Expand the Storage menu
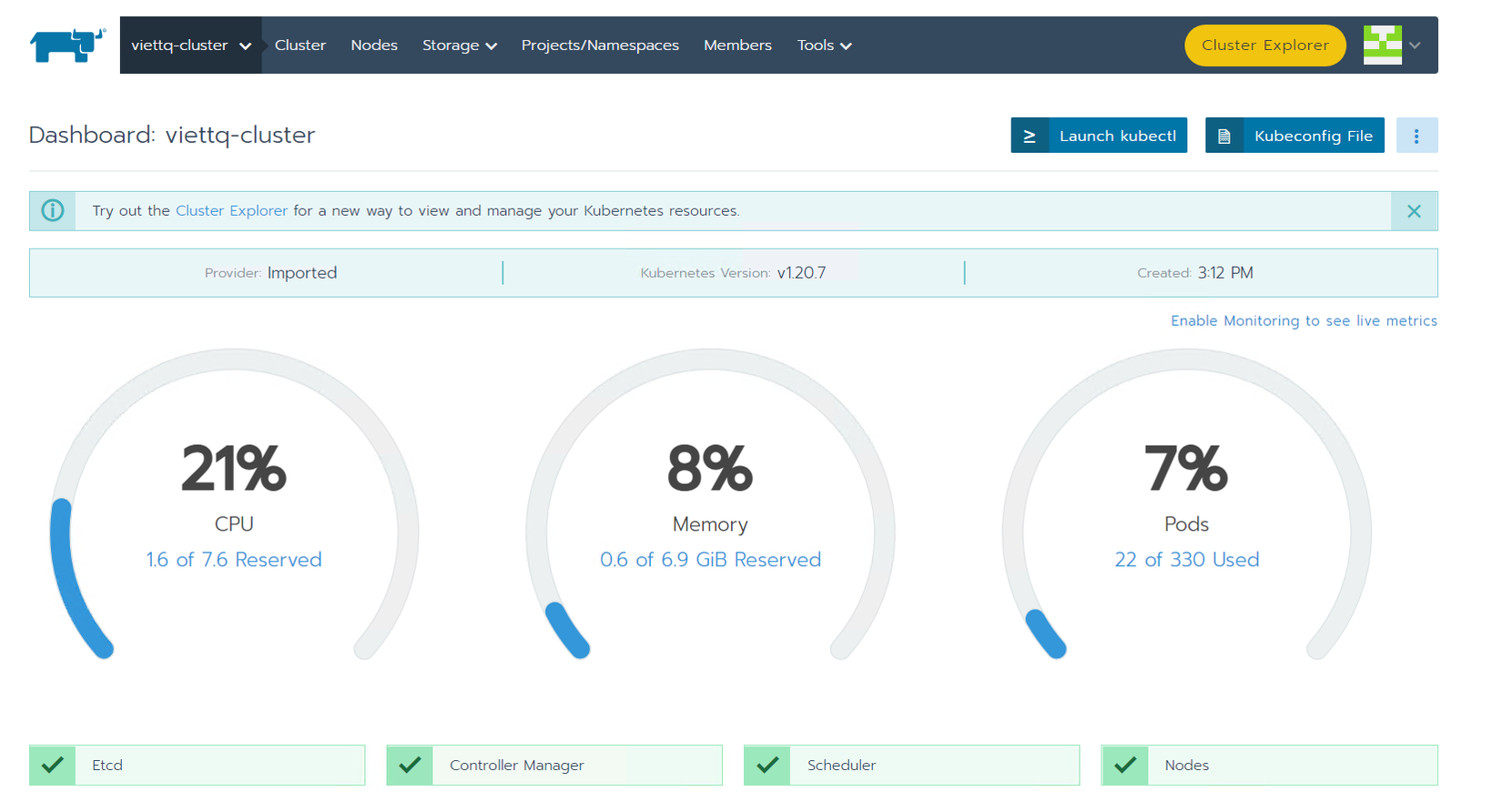1502x812 pixels. pos(460,46)
